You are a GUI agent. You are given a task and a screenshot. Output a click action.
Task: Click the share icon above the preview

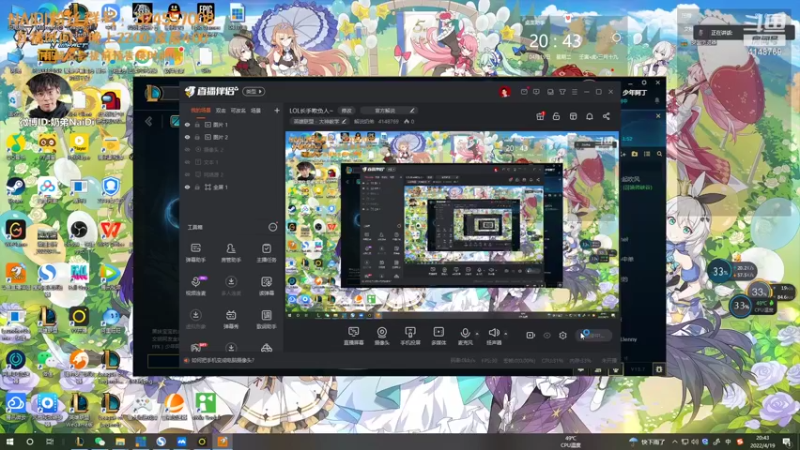(606, 116)
